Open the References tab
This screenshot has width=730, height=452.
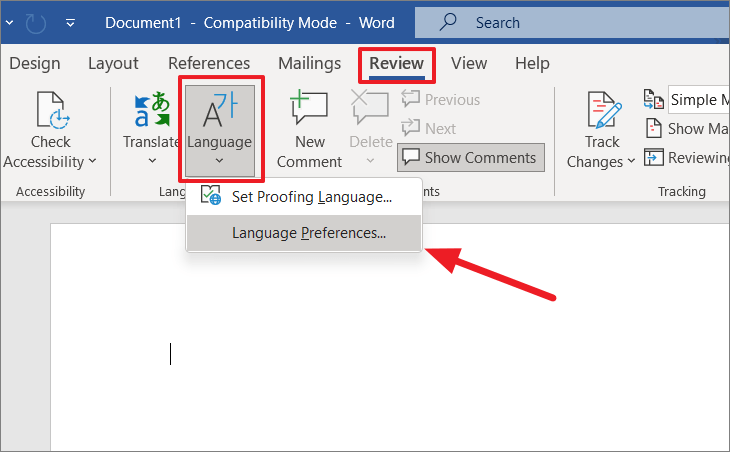[209, 63]
